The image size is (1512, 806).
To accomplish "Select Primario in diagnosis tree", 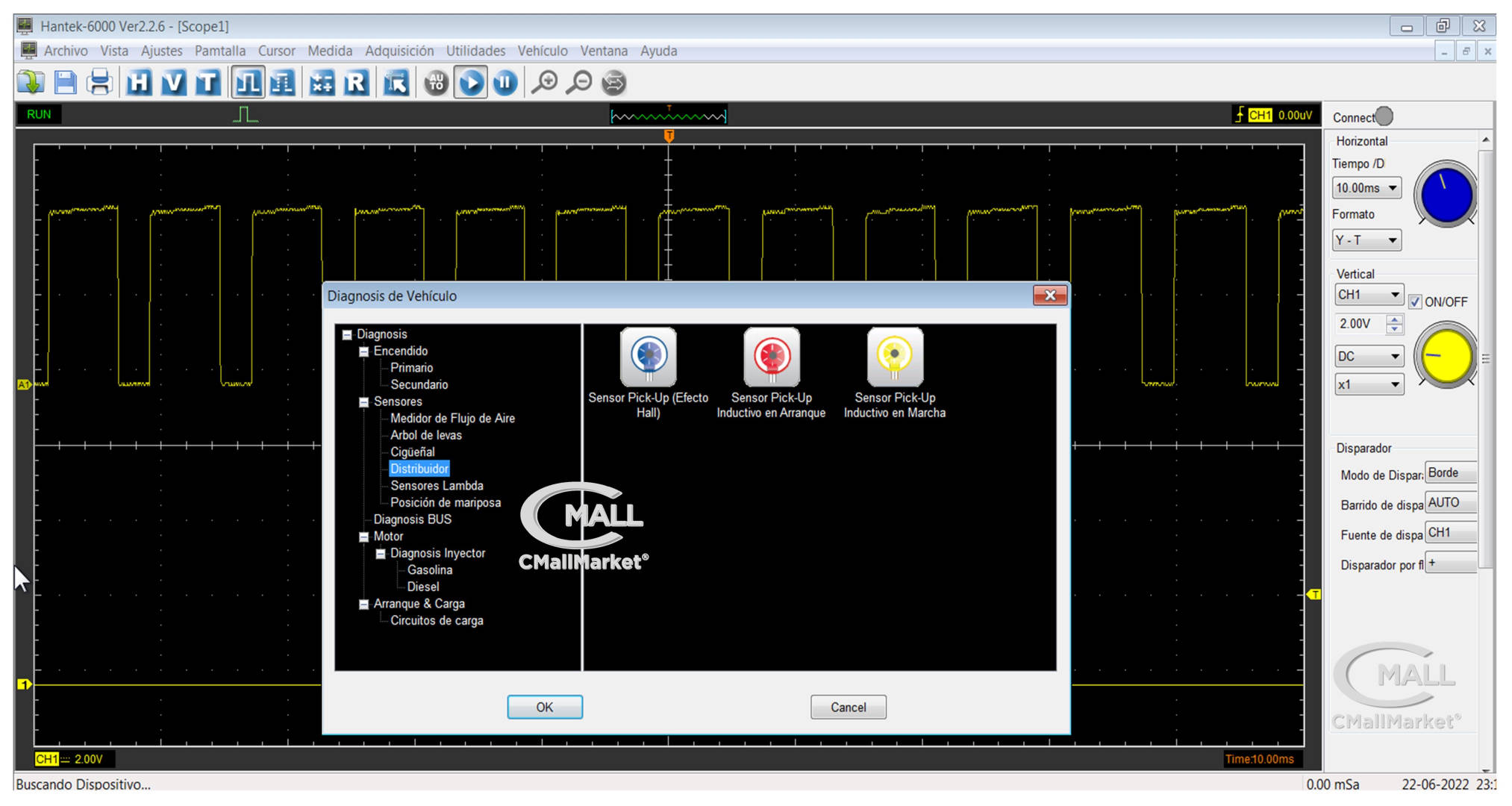I will click(x=411, y=368).
